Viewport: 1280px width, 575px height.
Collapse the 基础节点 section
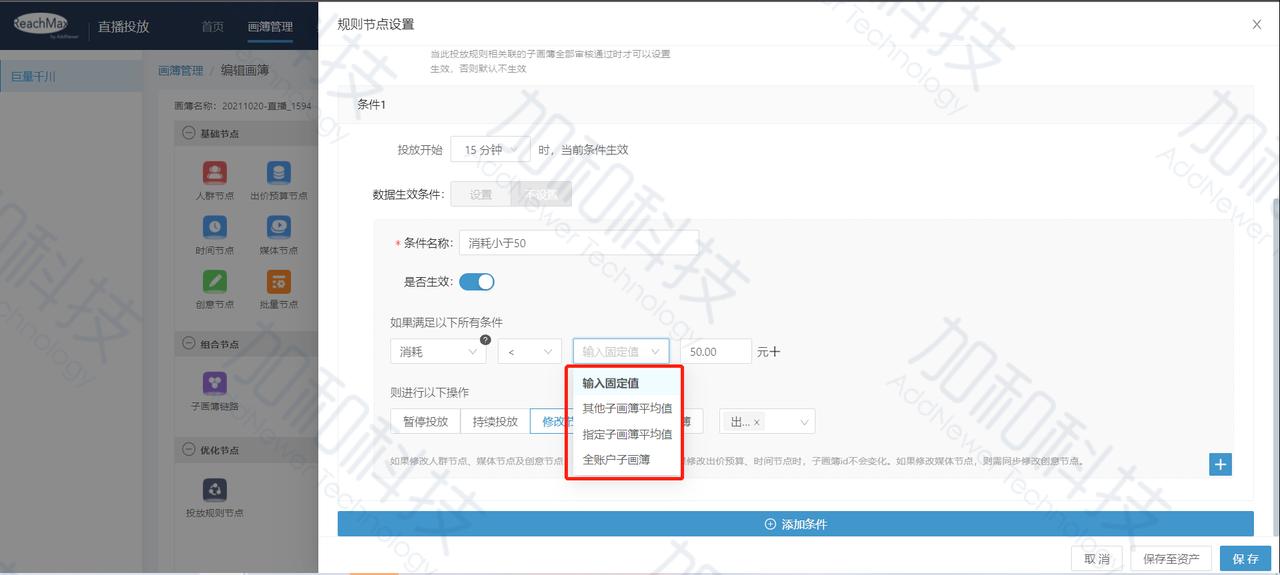pos(188,133)
